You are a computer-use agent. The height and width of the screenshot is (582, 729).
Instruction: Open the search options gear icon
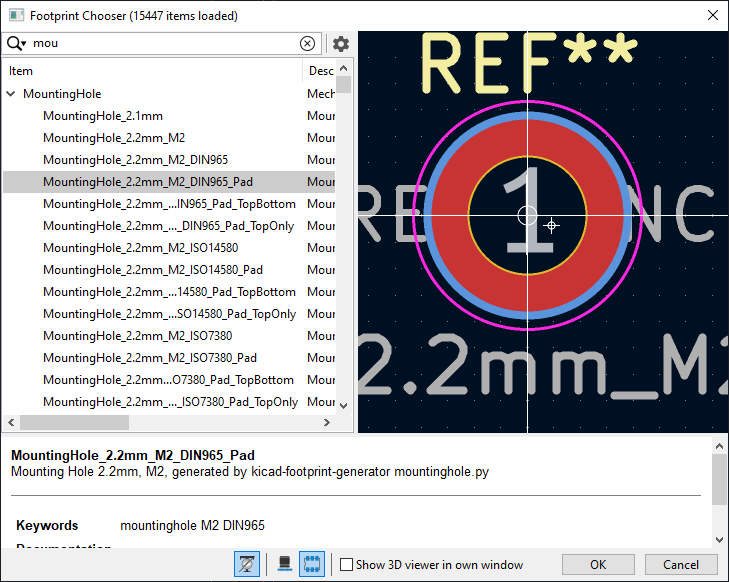(341, 44)
